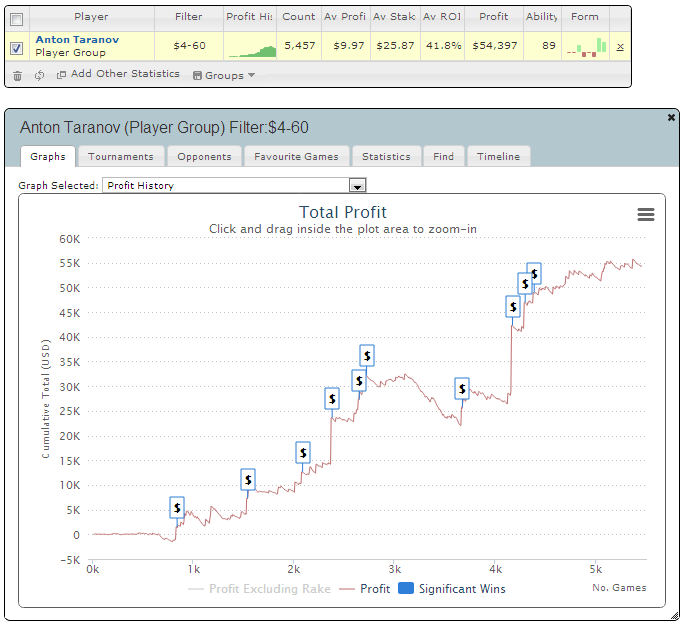Expand the Groups dropdown
The height and width of the screenshot is (625, 683).
pyautogui.click(x=223, y=75)
